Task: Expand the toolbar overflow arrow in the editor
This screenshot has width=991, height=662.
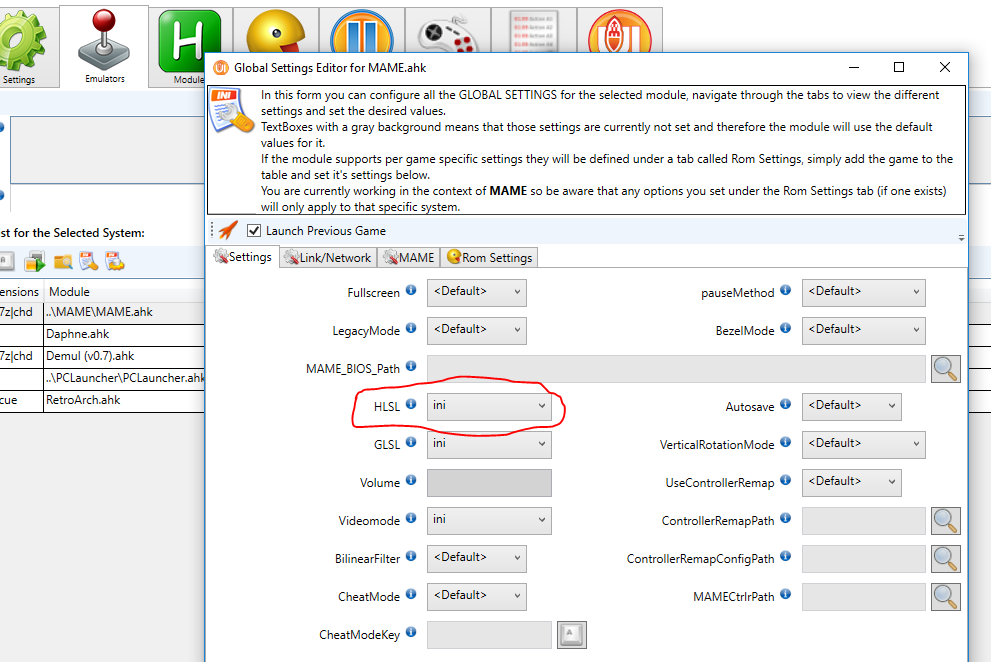Action: (961, 238)
